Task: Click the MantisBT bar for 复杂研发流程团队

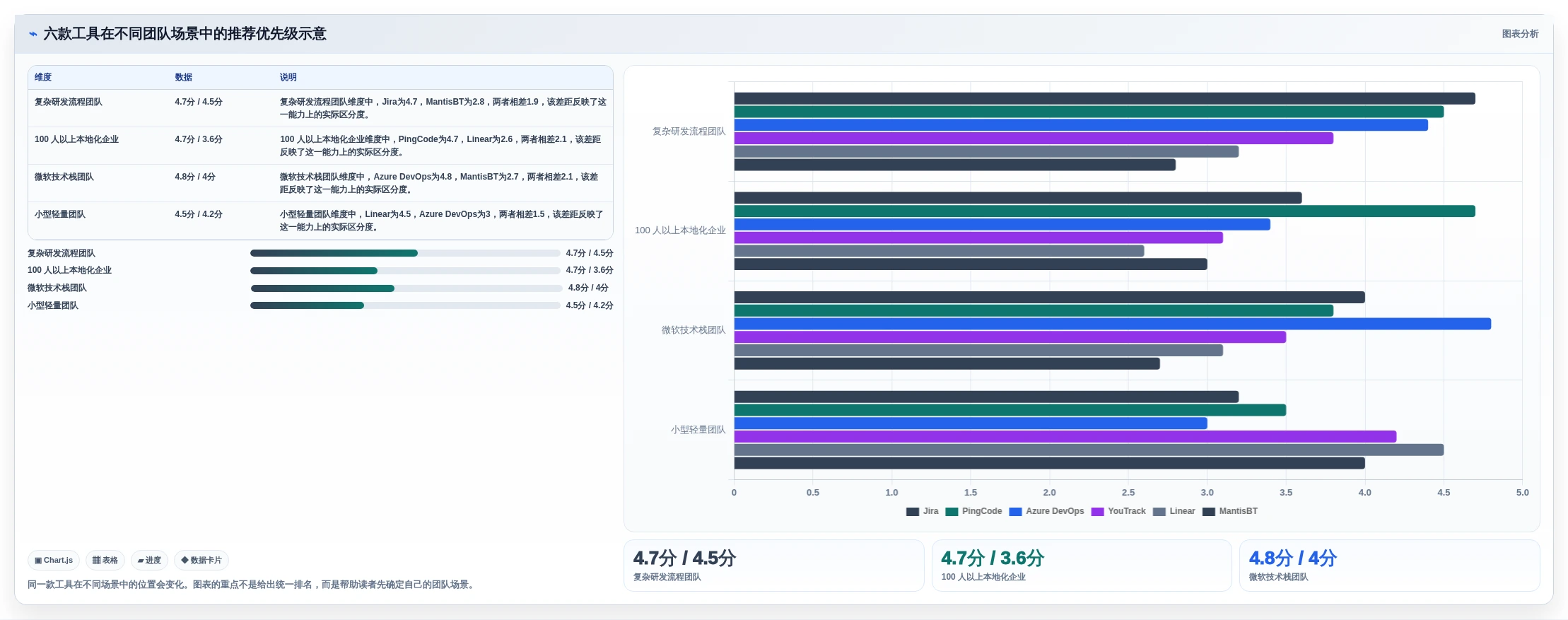Action: (955, 165)
